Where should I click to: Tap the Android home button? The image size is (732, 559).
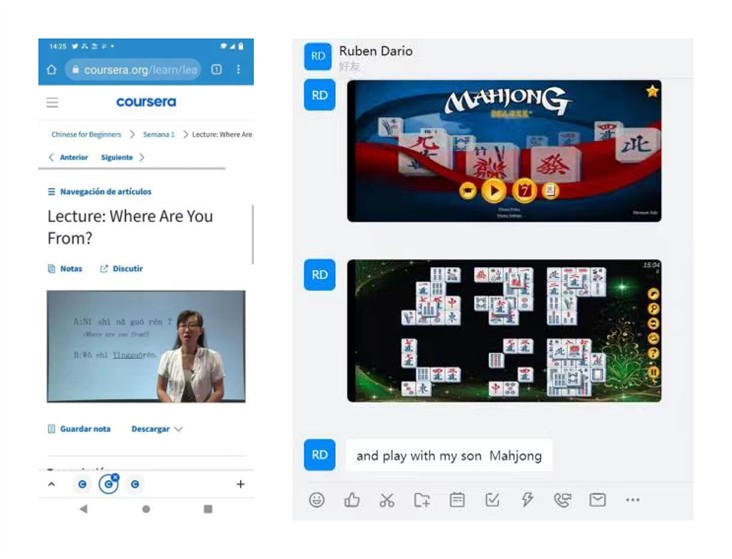pos(146,509)
